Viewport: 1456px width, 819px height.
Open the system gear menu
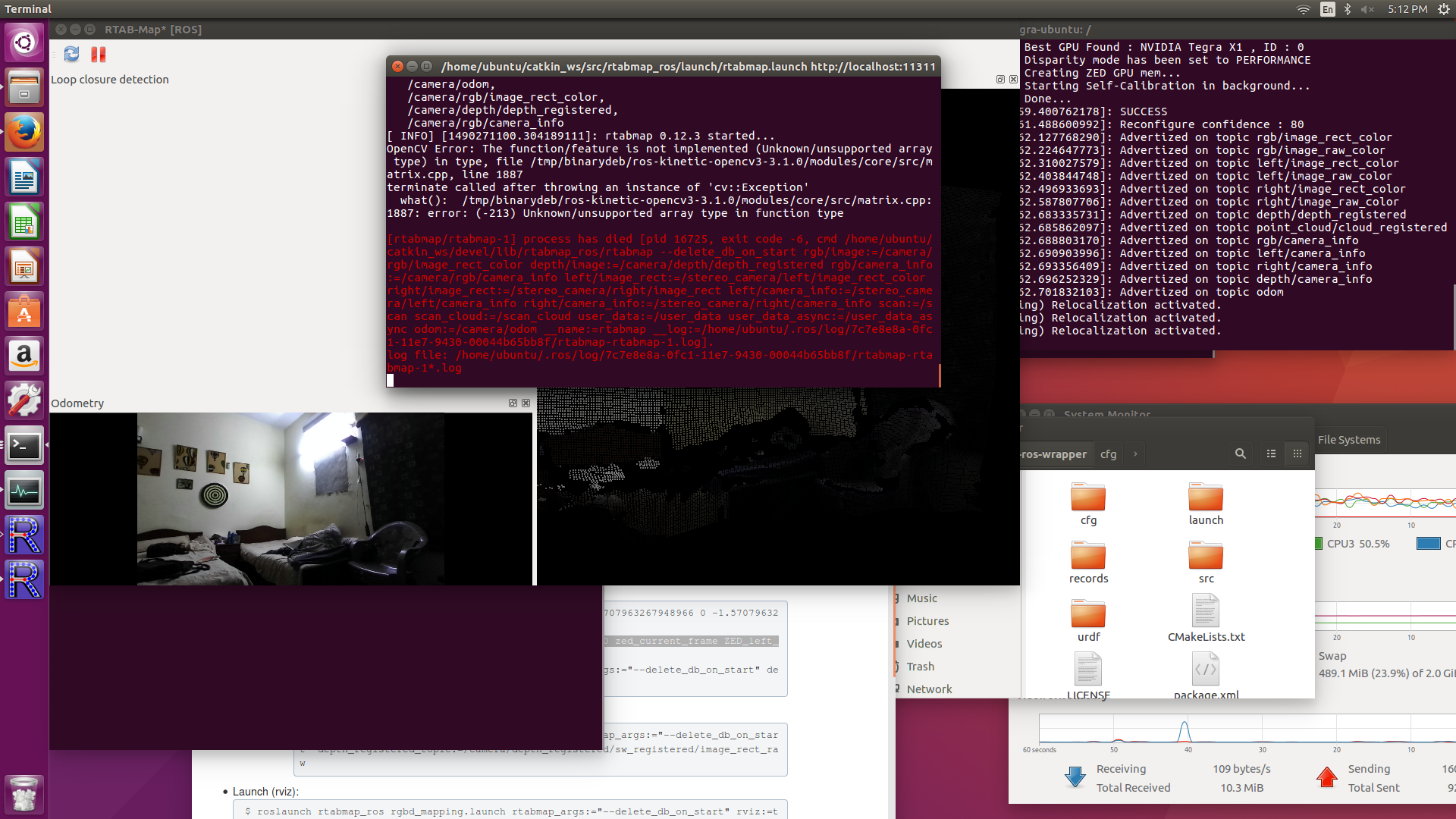[x=1443, y=9]
